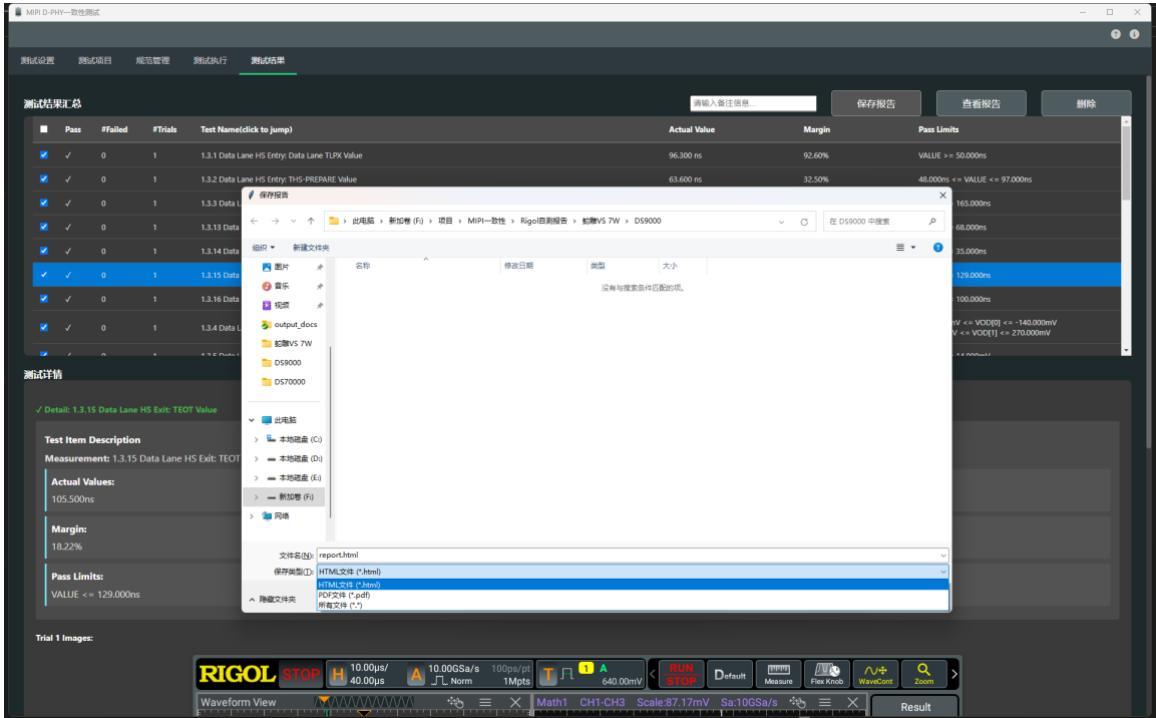
Task: Open the 保存类型 file type combo box
Action: (633, 571)
